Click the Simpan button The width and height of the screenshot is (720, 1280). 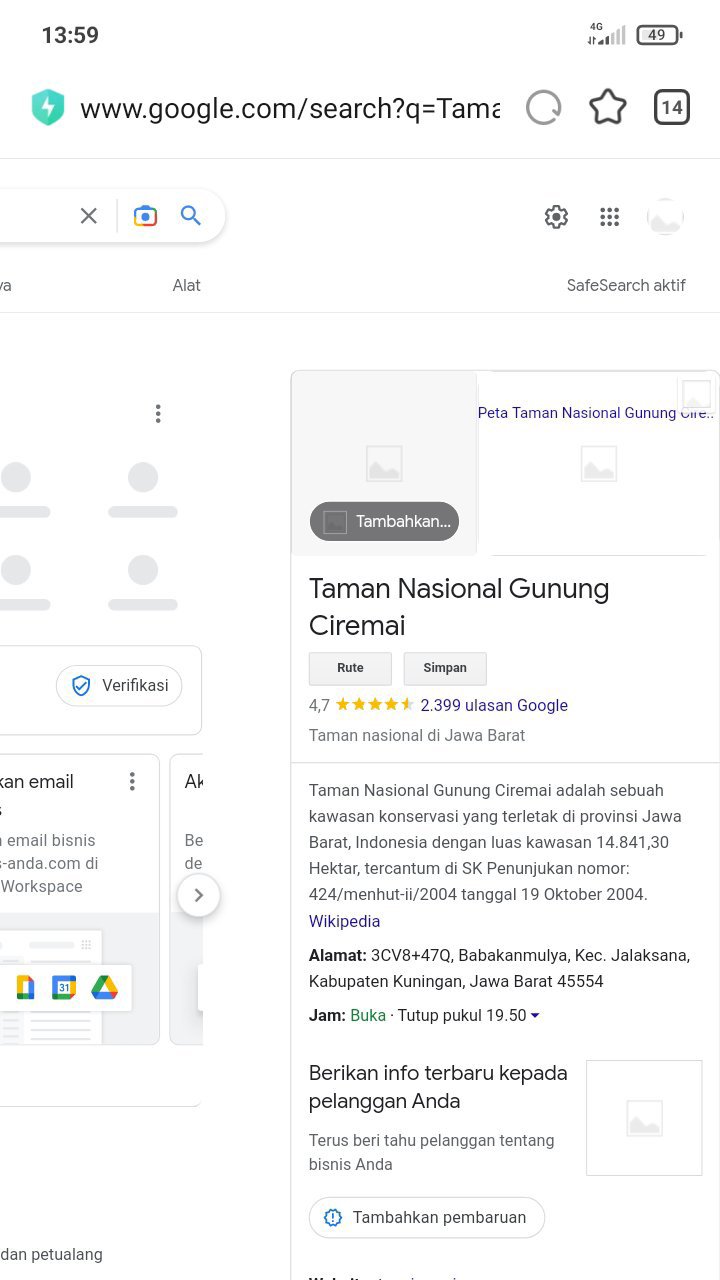445,668
